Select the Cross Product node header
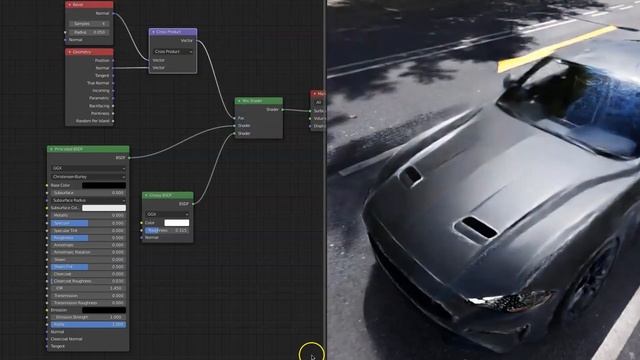 173,32
